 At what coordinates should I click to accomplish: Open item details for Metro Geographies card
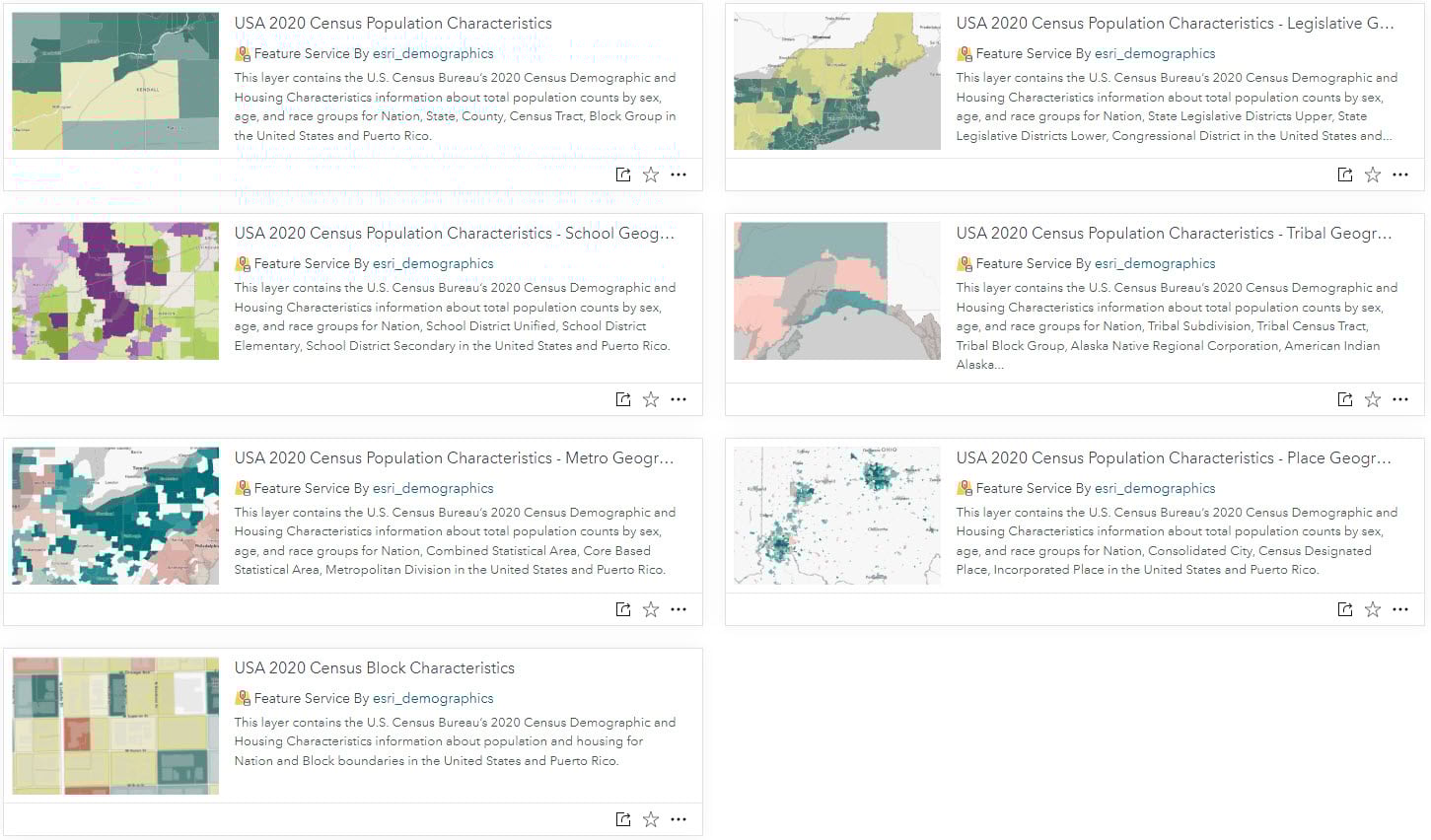pos(623,609)
